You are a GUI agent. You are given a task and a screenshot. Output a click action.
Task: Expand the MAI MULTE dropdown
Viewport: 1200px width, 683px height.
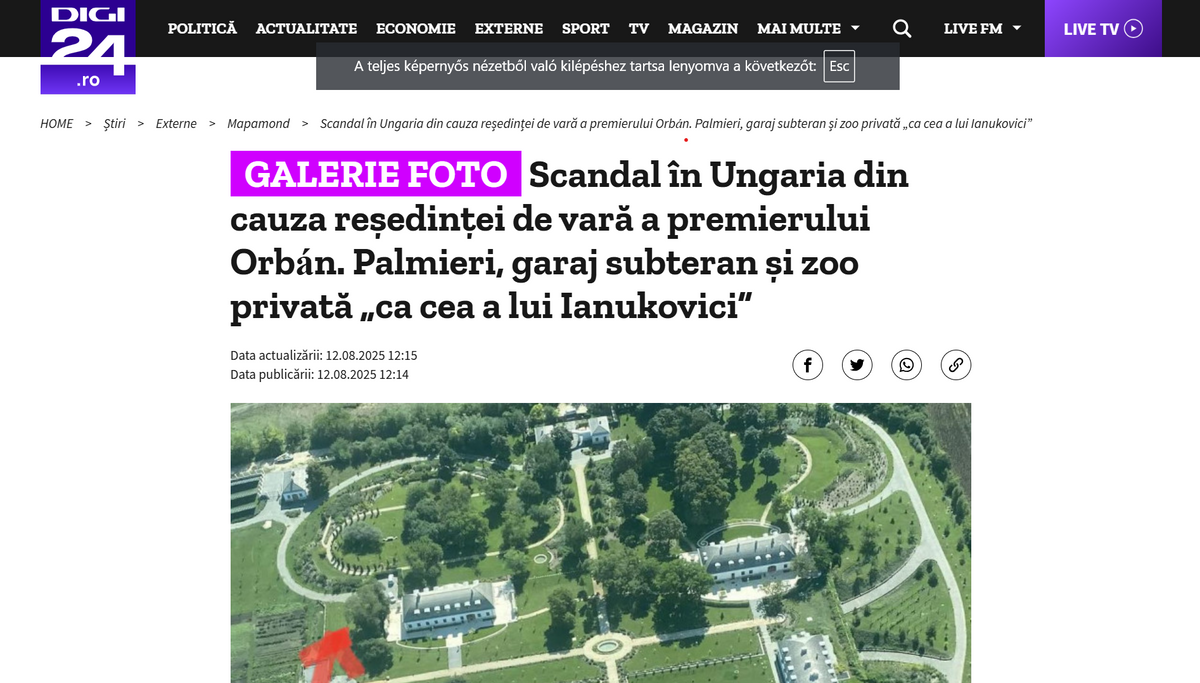tap(808, 28)
